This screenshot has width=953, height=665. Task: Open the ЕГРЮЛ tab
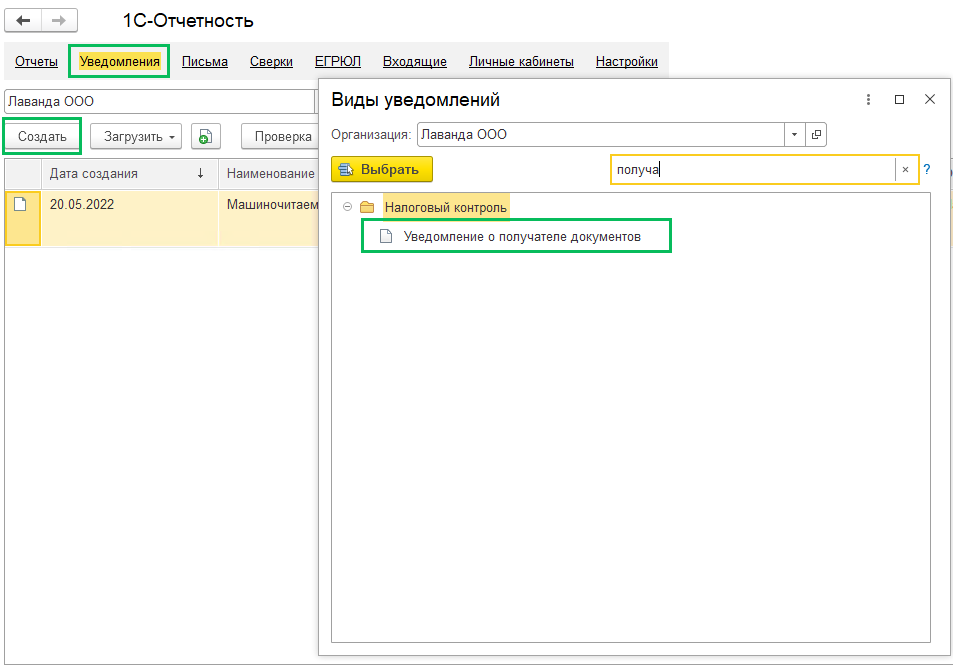338,61
